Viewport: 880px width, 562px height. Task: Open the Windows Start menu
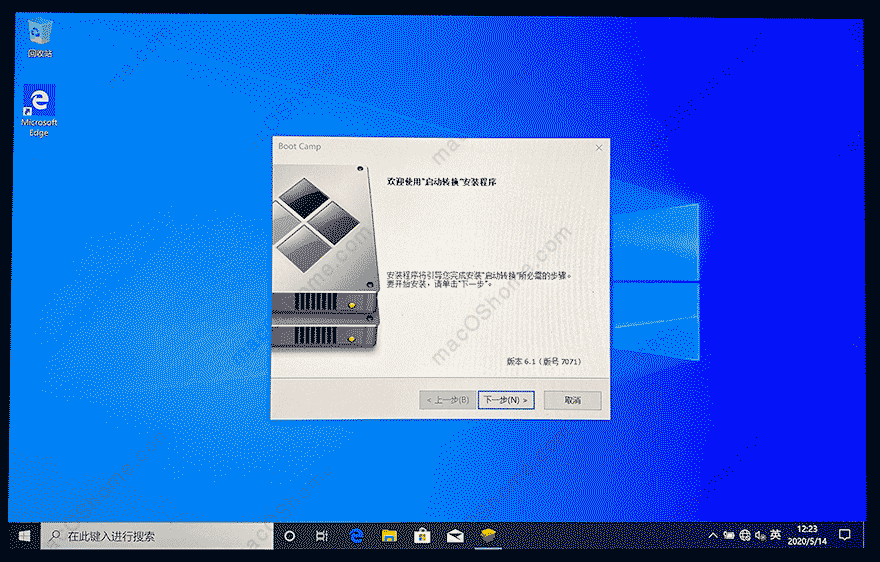coord(24,536)
